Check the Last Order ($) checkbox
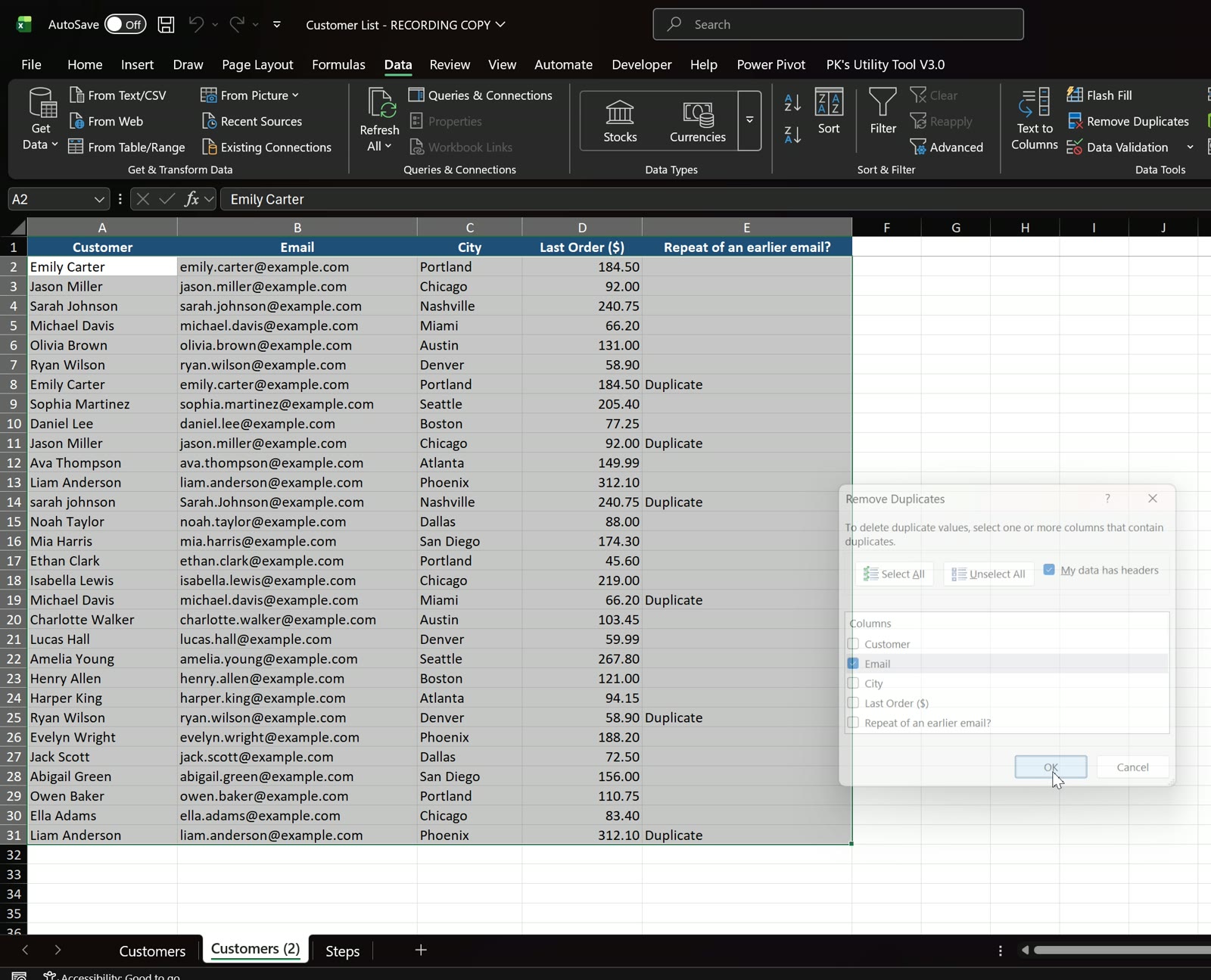 [853, 703]
